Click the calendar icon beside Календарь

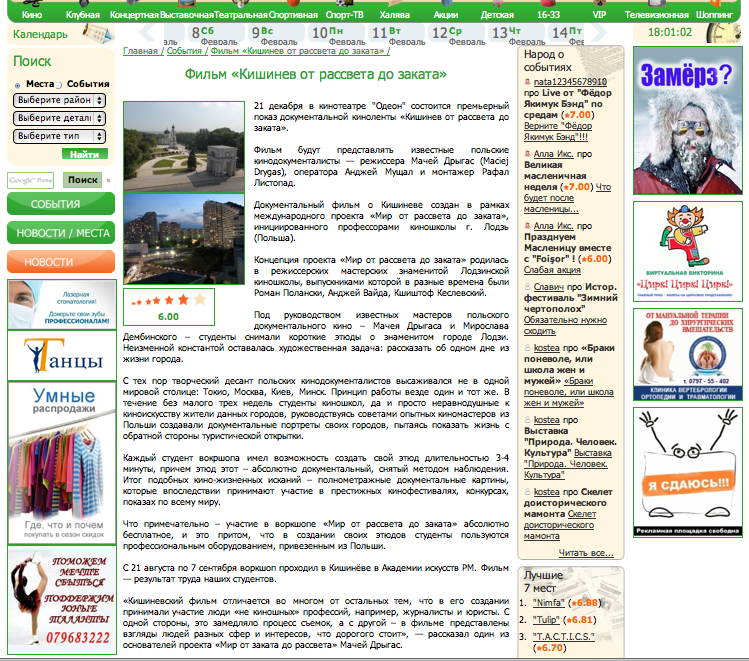tap(98, 34)
